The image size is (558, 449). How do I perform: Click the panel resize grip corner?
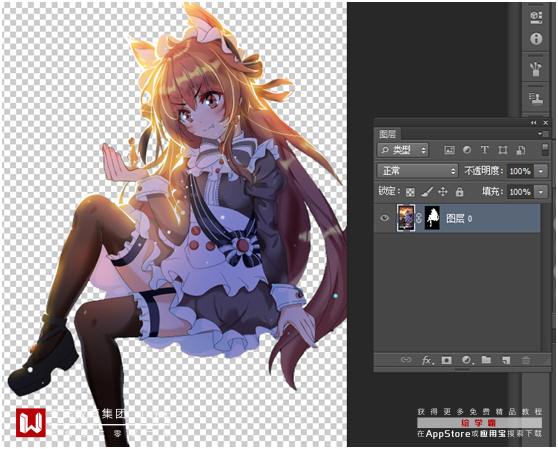pos(546,361)
